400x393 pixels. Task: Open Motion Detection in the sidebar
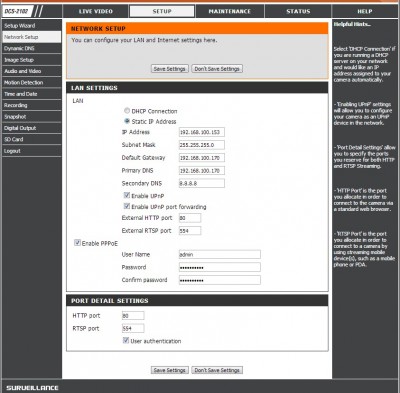click(x=32, y=82)
